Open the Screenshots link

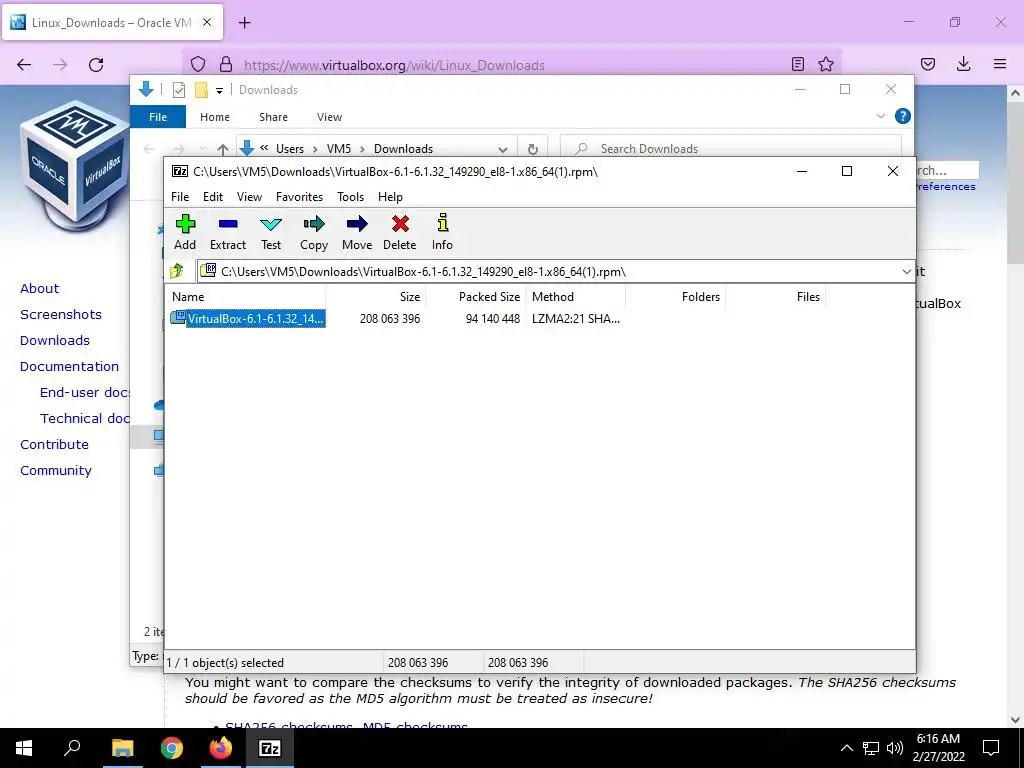(x=61, y=314)
